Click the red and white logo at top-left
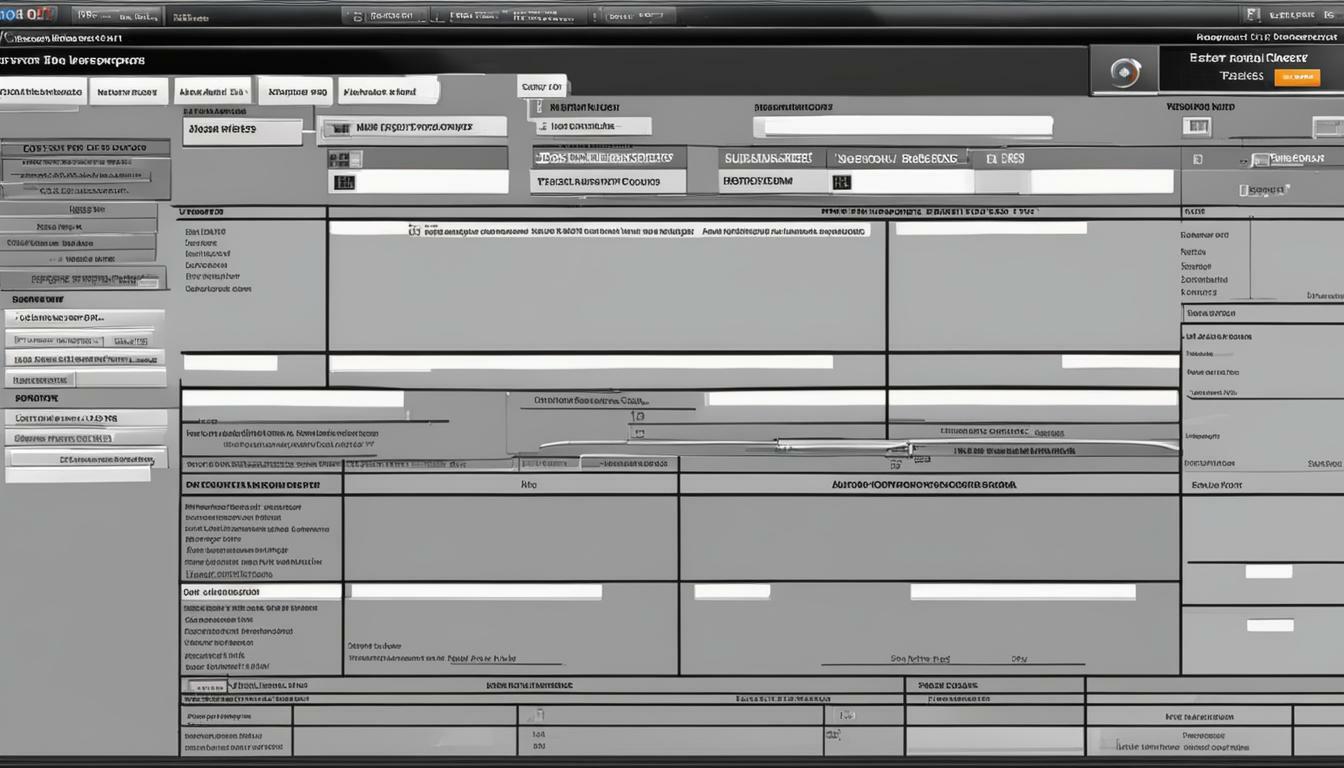1344x768 pixels. coord(27,14)
